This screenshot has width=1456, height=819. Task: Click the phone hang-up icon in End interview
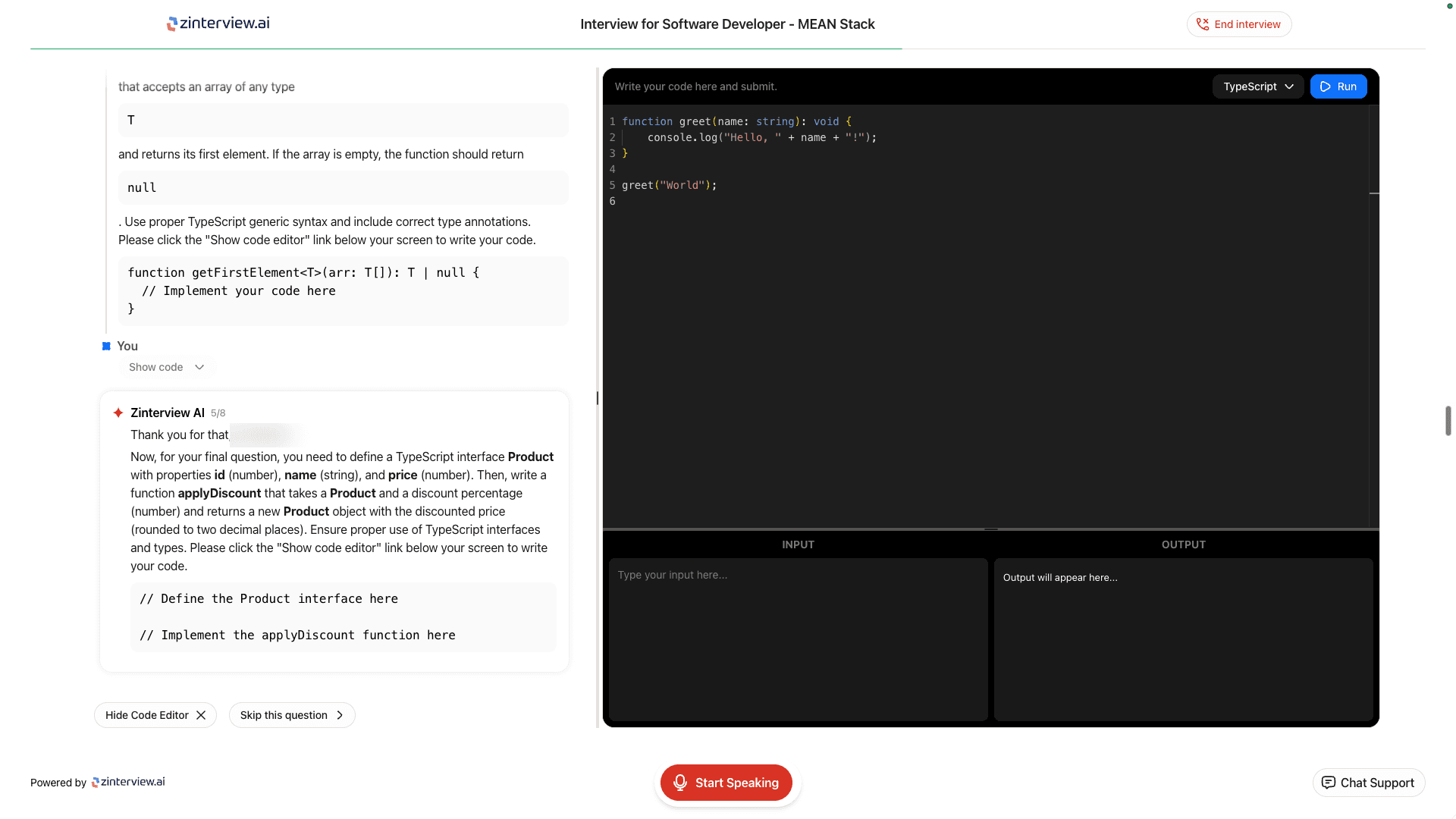pos(1202,24)
